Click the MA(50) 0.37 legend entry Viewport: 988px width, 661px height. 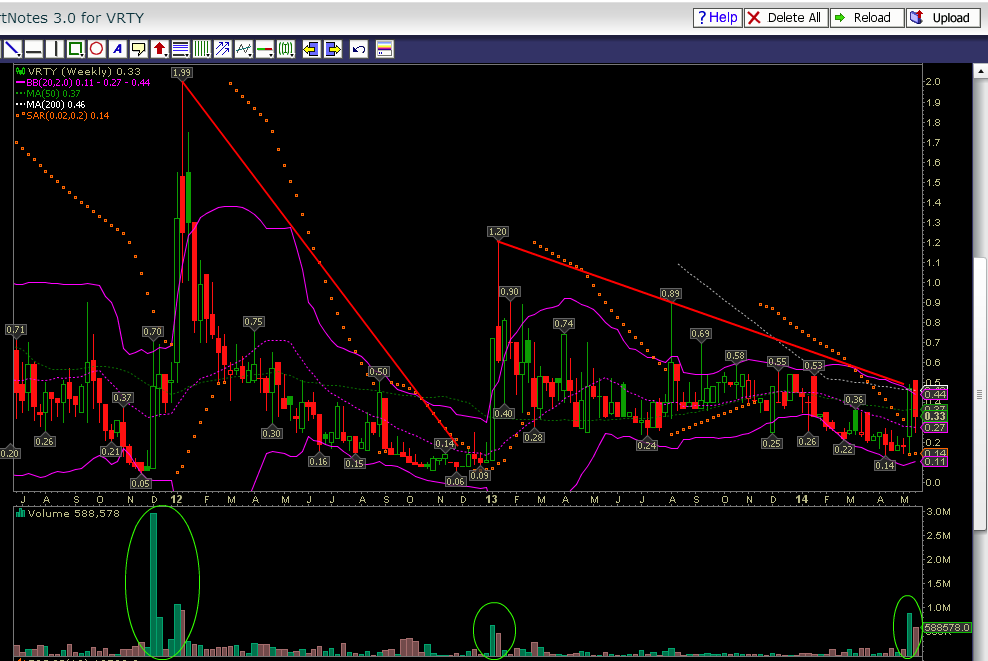48,93
